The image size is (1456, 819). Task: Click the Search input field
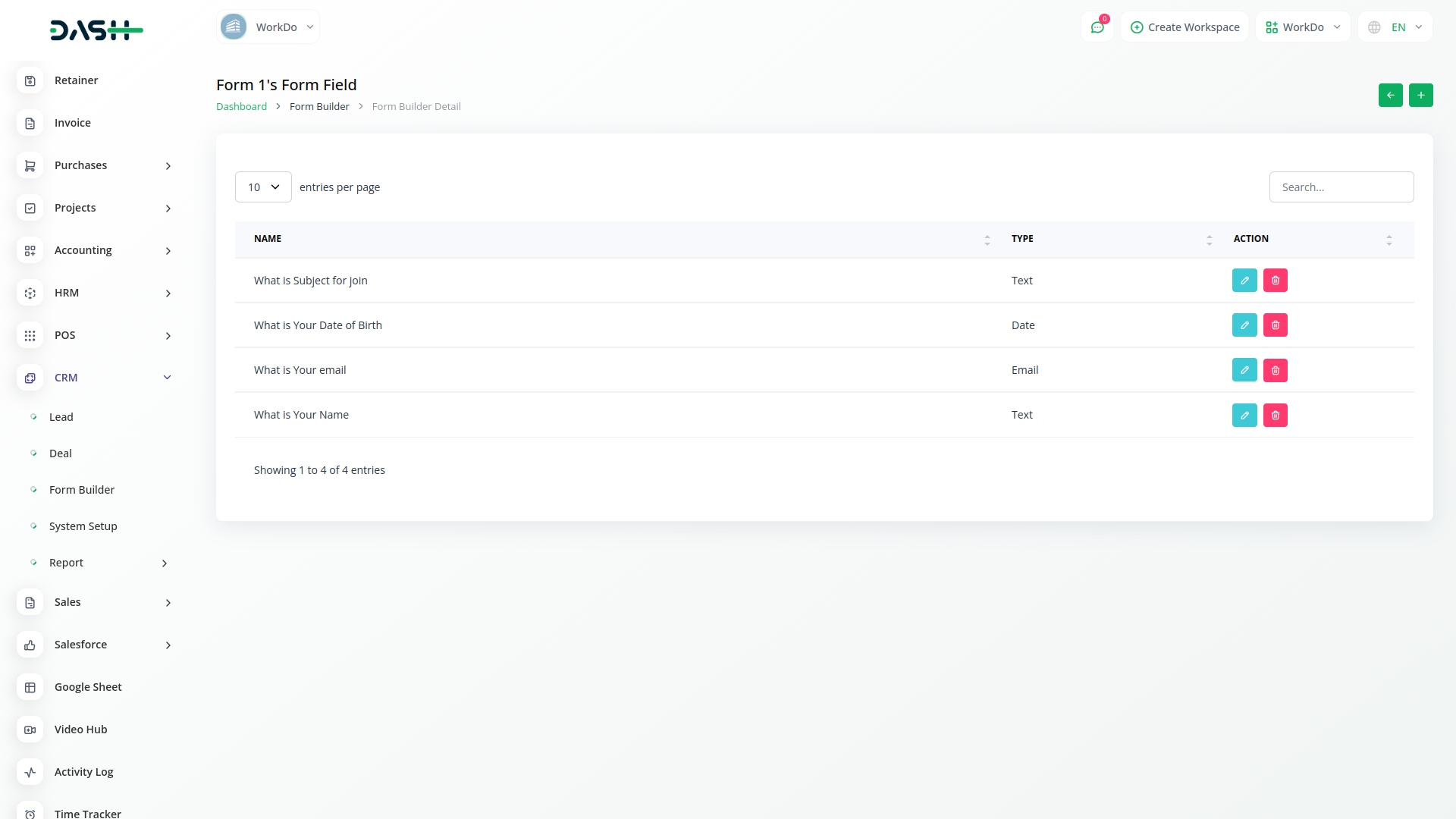[1341, 187]
